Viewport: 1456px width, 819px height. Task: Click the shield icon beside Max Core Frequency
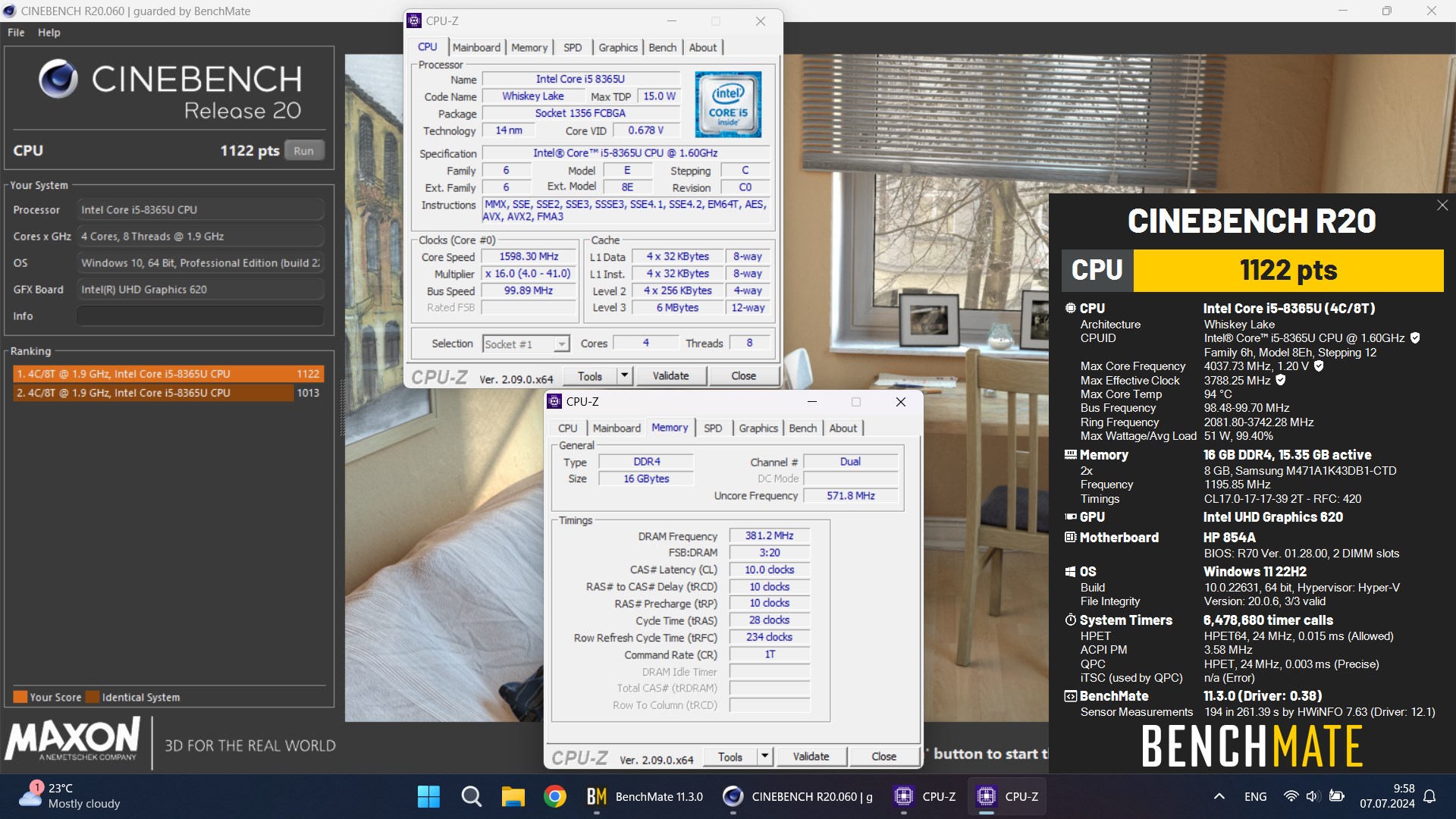1319,366
